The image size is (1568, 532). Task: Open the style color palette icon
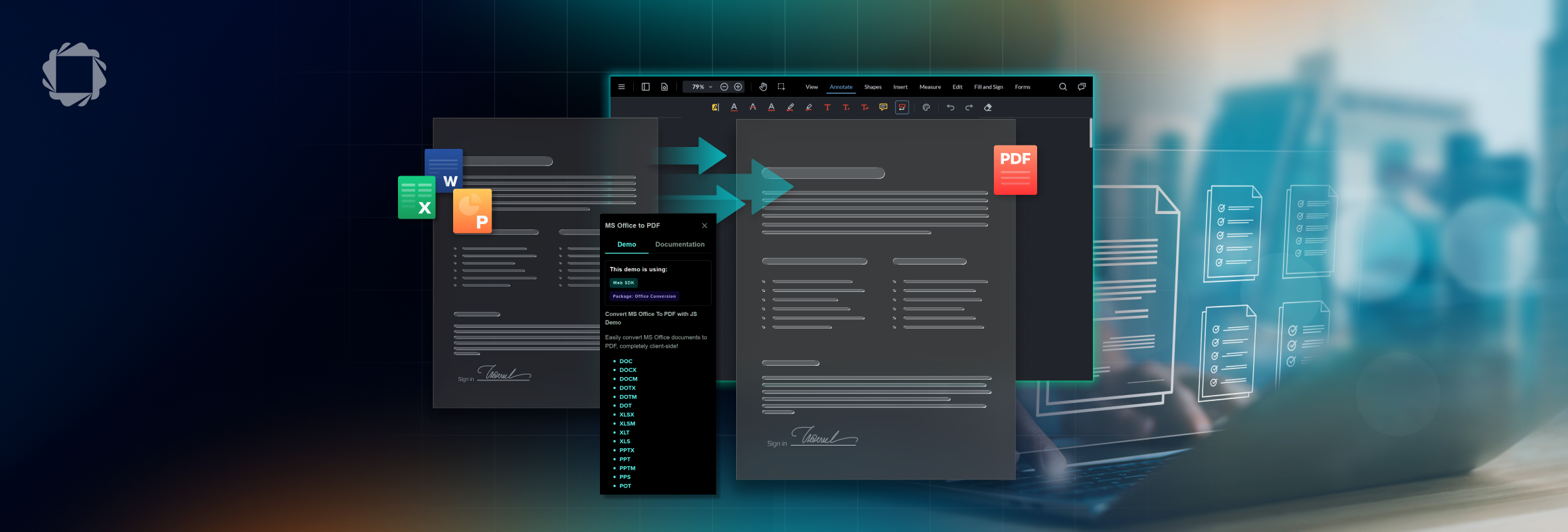pos(926,107)
